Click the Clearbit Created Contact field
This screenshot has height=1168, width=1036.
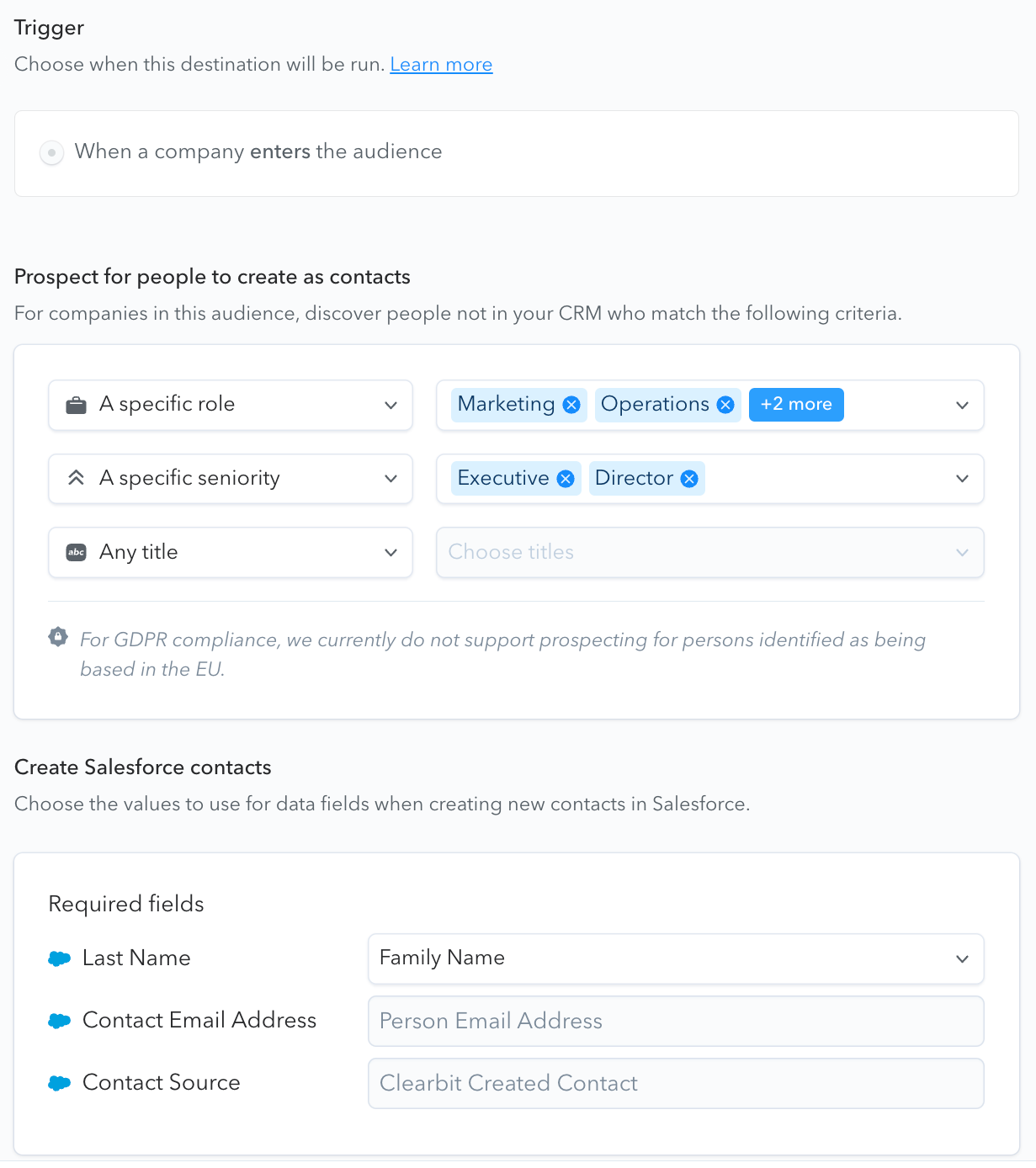click(x=676, y=1083)
